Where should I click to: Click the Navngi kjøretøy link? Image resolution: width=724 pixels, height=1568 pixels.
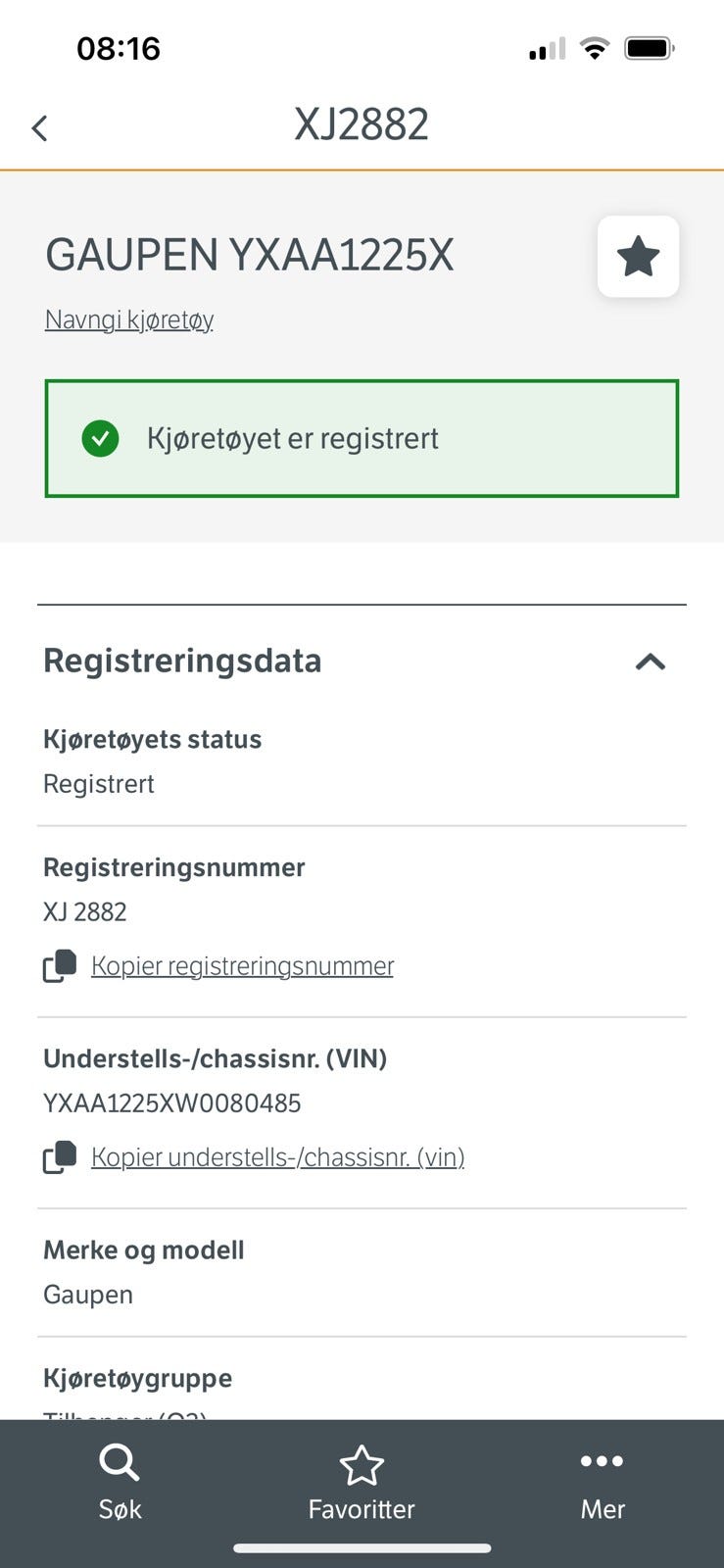[129, 319]
